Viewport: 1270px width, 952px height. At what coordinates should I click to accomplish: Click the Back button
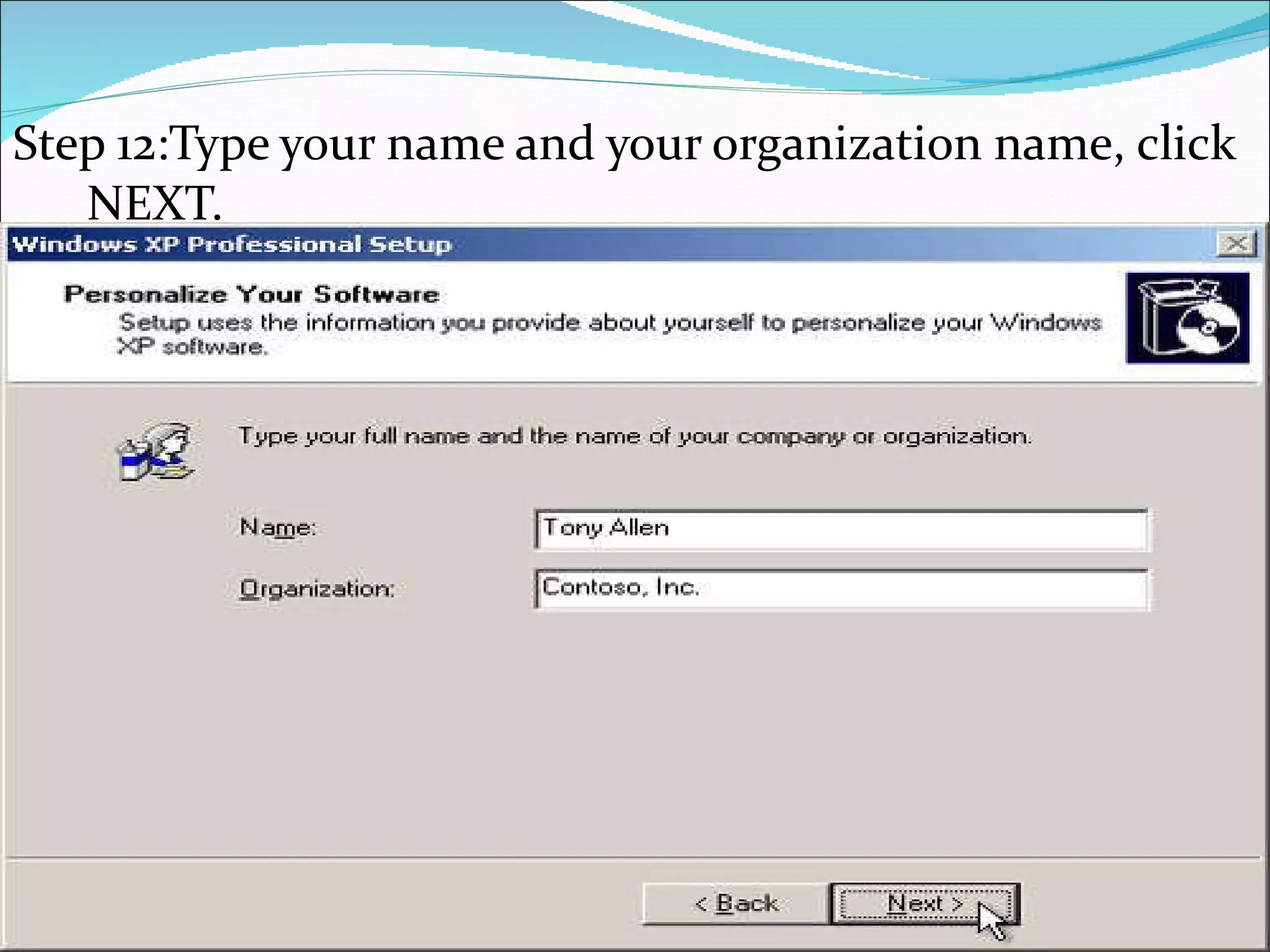pyautogui.click(x=736, y=904)
